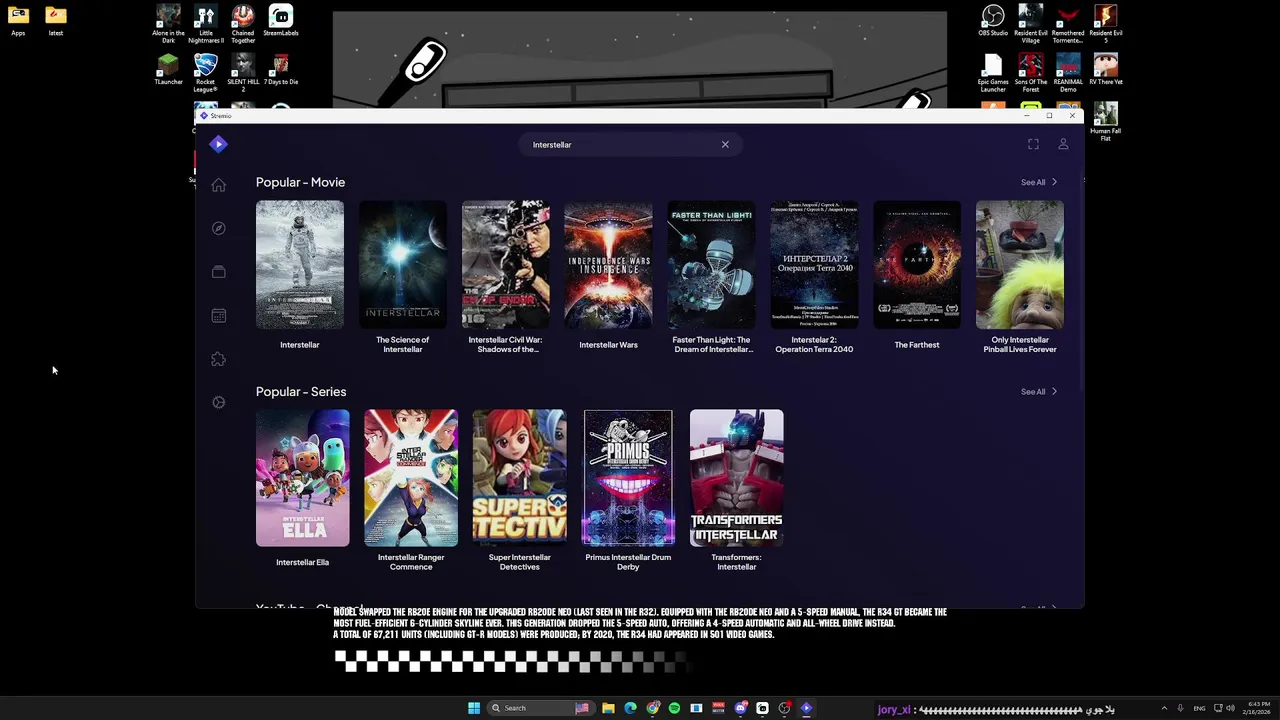
Task: Switch to Stremio via taskbar icon
Action: [806, 708]
